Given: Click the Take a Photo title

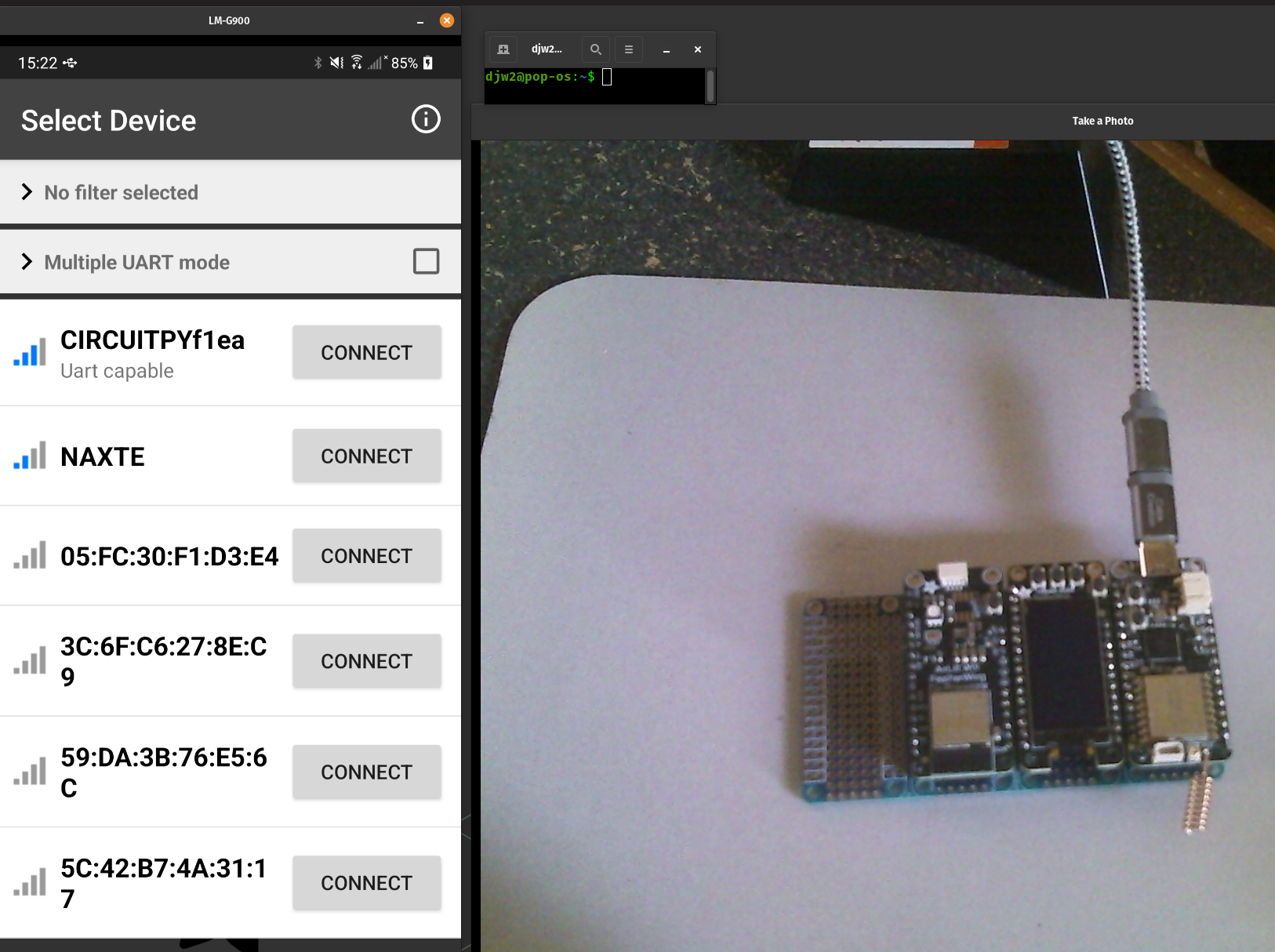Looking at the screenshot, I should pyautogui.click(x=1102, y=121).
